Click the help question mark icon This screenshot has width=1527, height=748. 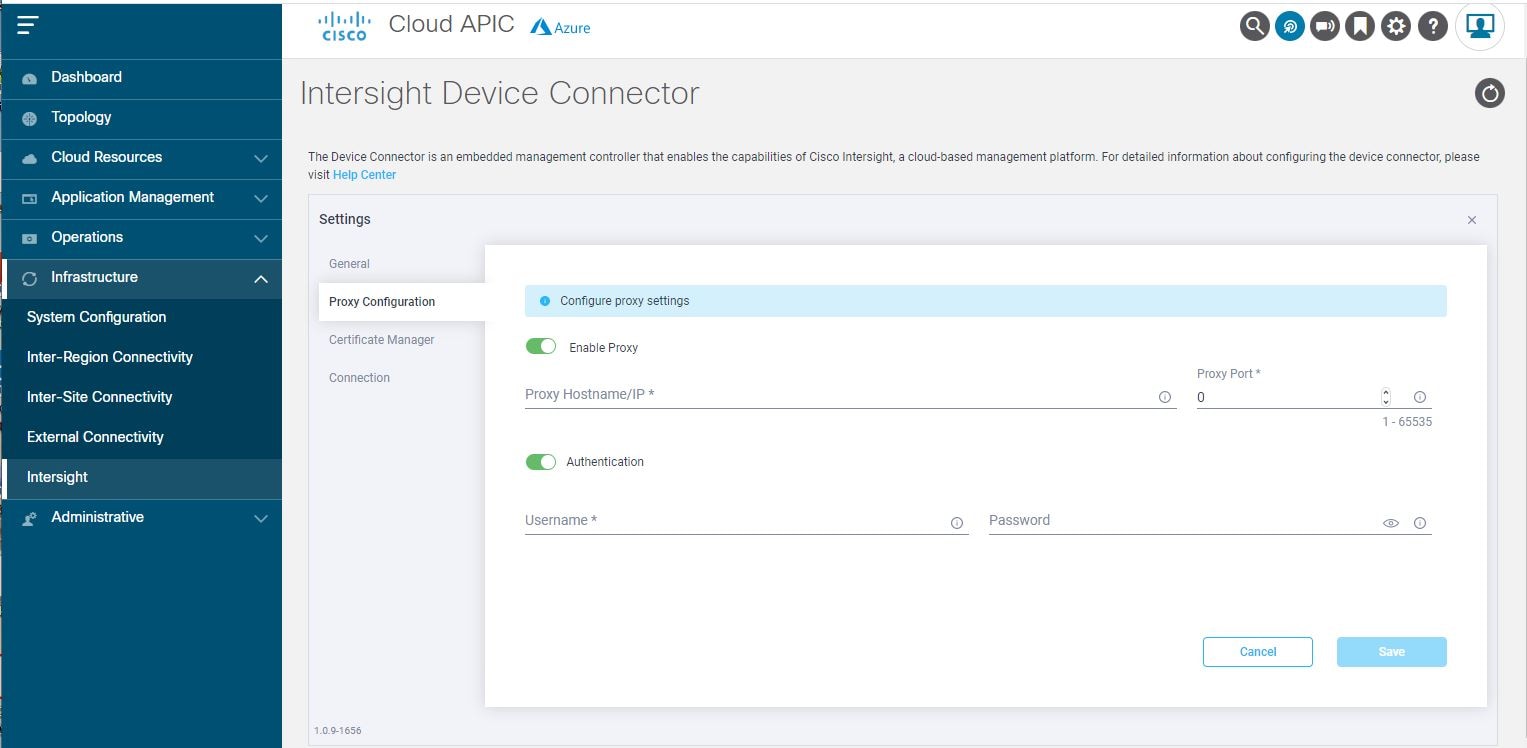click(x=1432, y=27)
